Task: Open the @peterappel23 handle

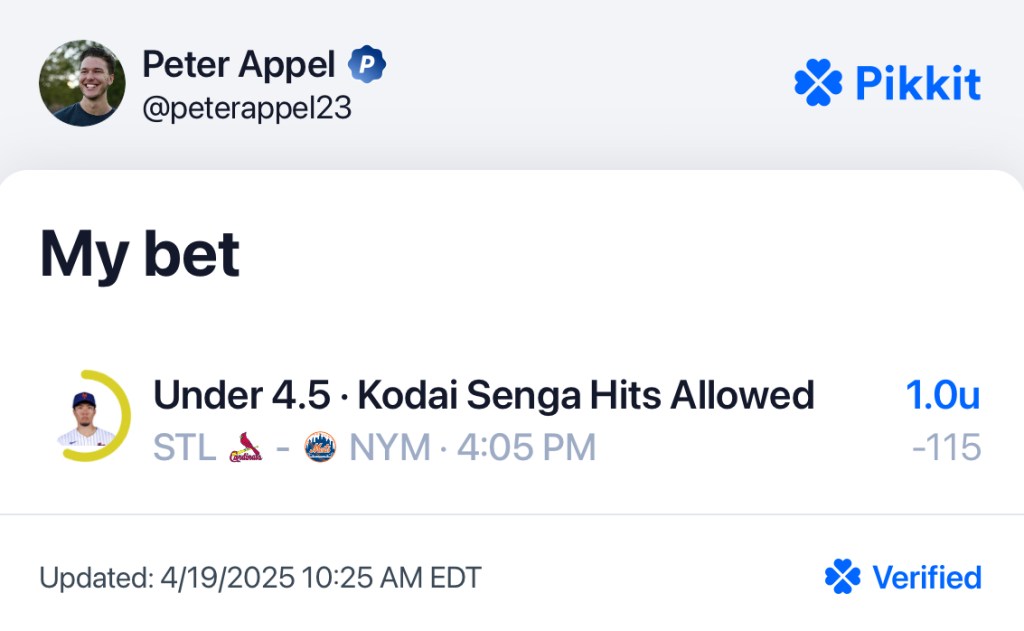Action: (247, 108)
